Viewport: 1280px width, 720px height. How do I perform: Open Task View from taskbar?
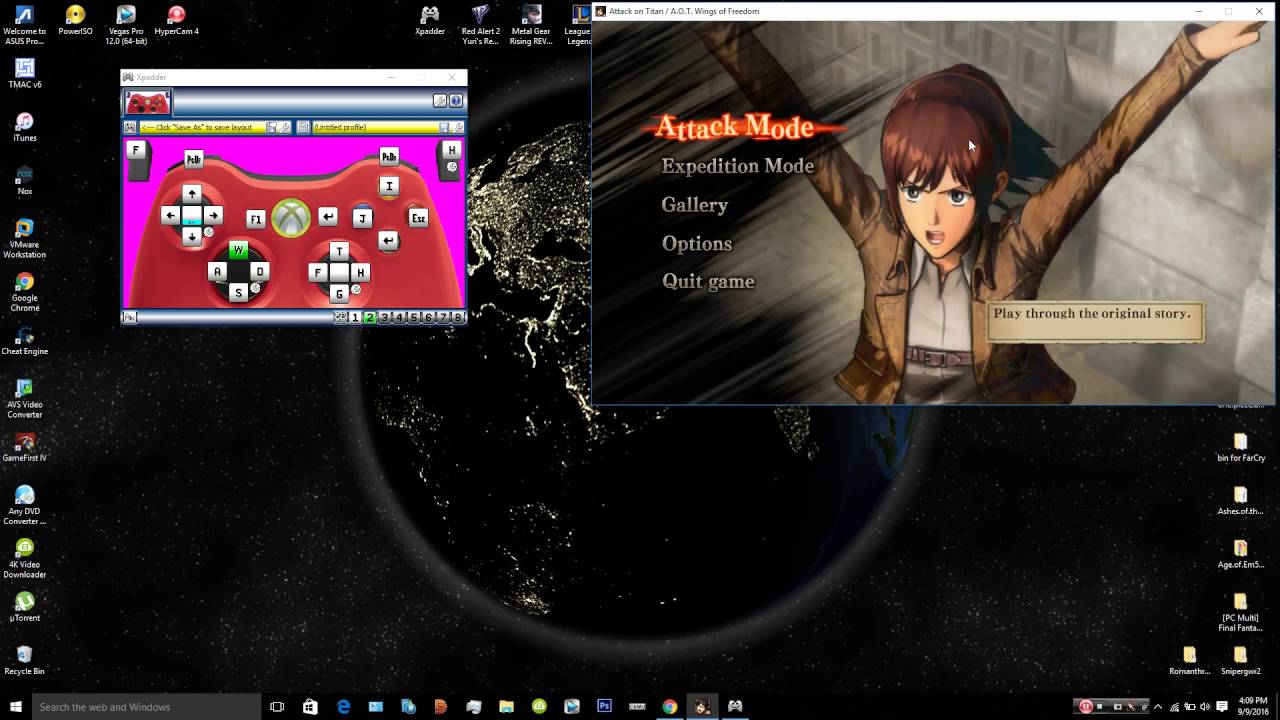pos(277,706)
